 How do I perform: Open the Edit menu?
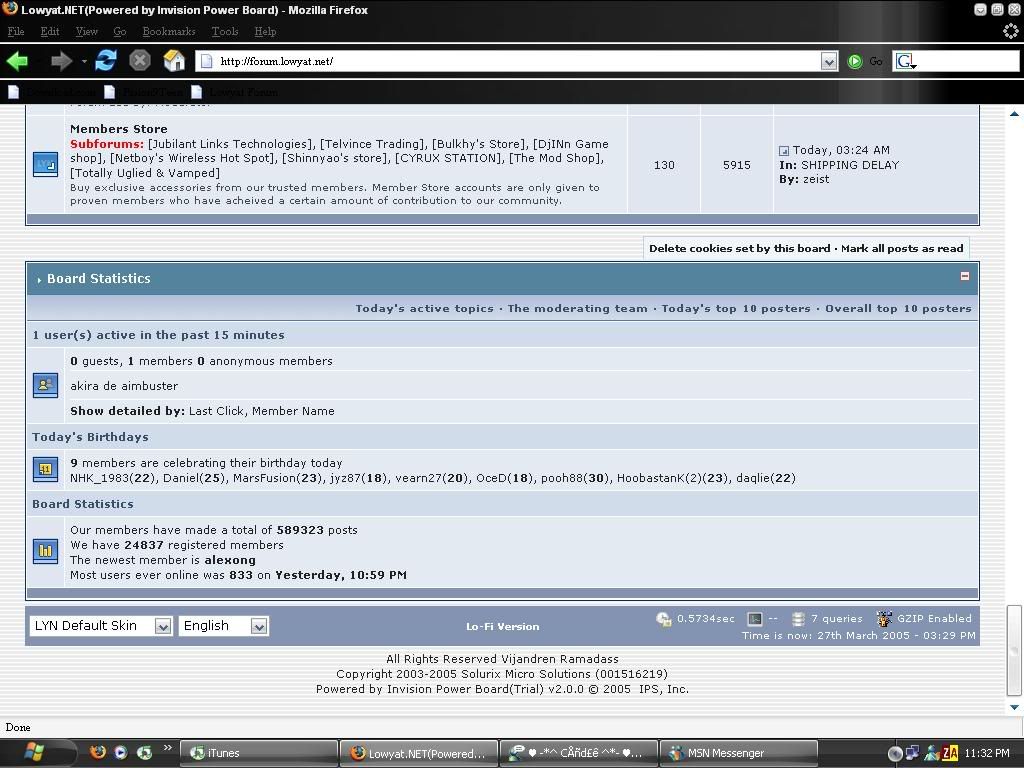50,31
